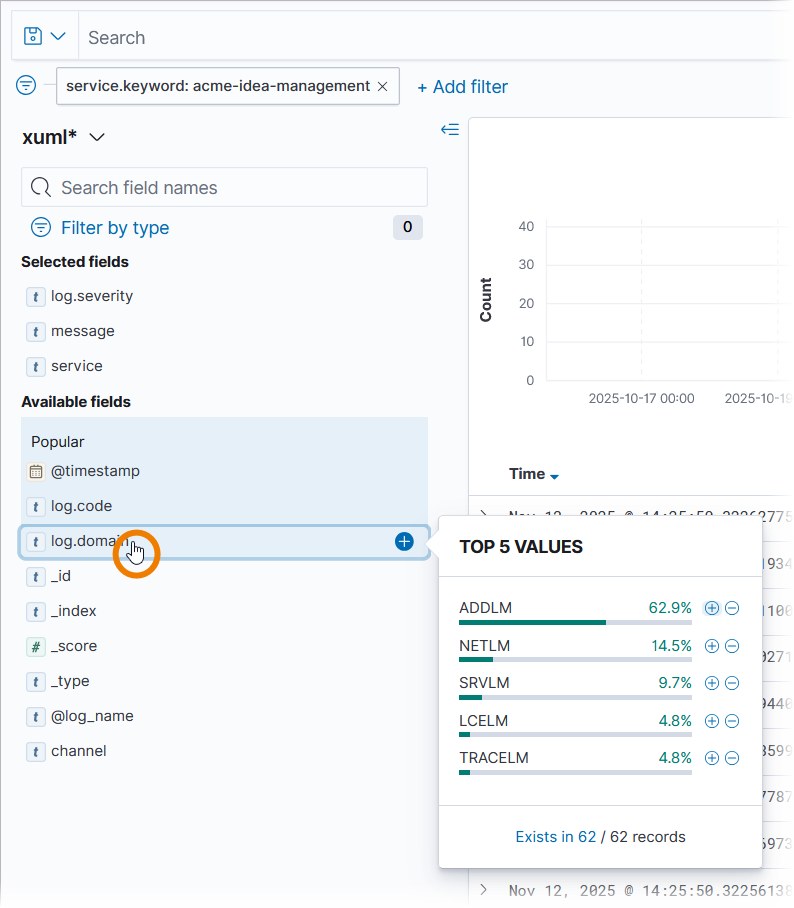794x908 pixels.
Task: Click the Exists in 62 link
Action: (555, 837)
